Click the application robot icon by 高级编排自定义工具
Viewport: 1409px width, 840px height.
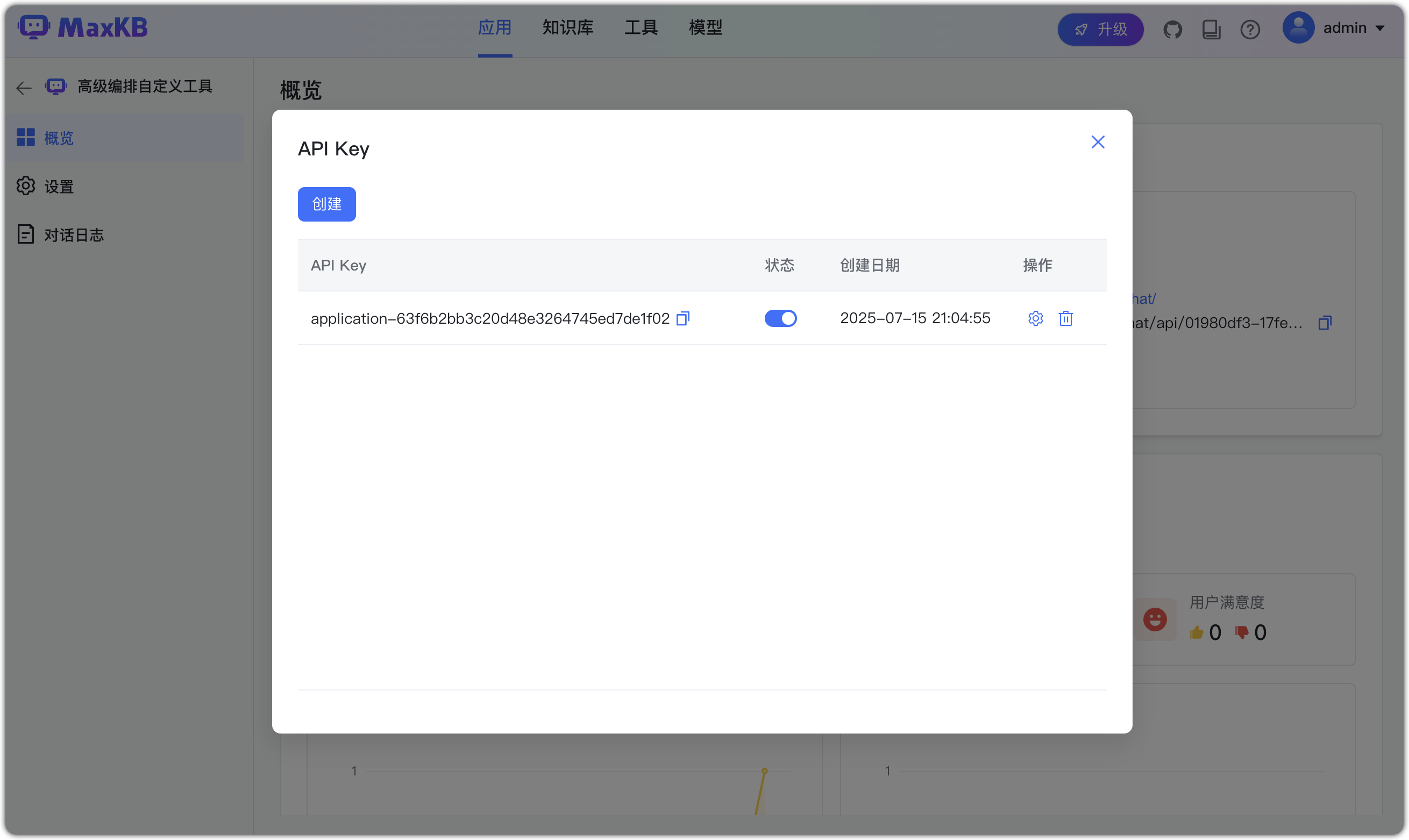[55, 87]
